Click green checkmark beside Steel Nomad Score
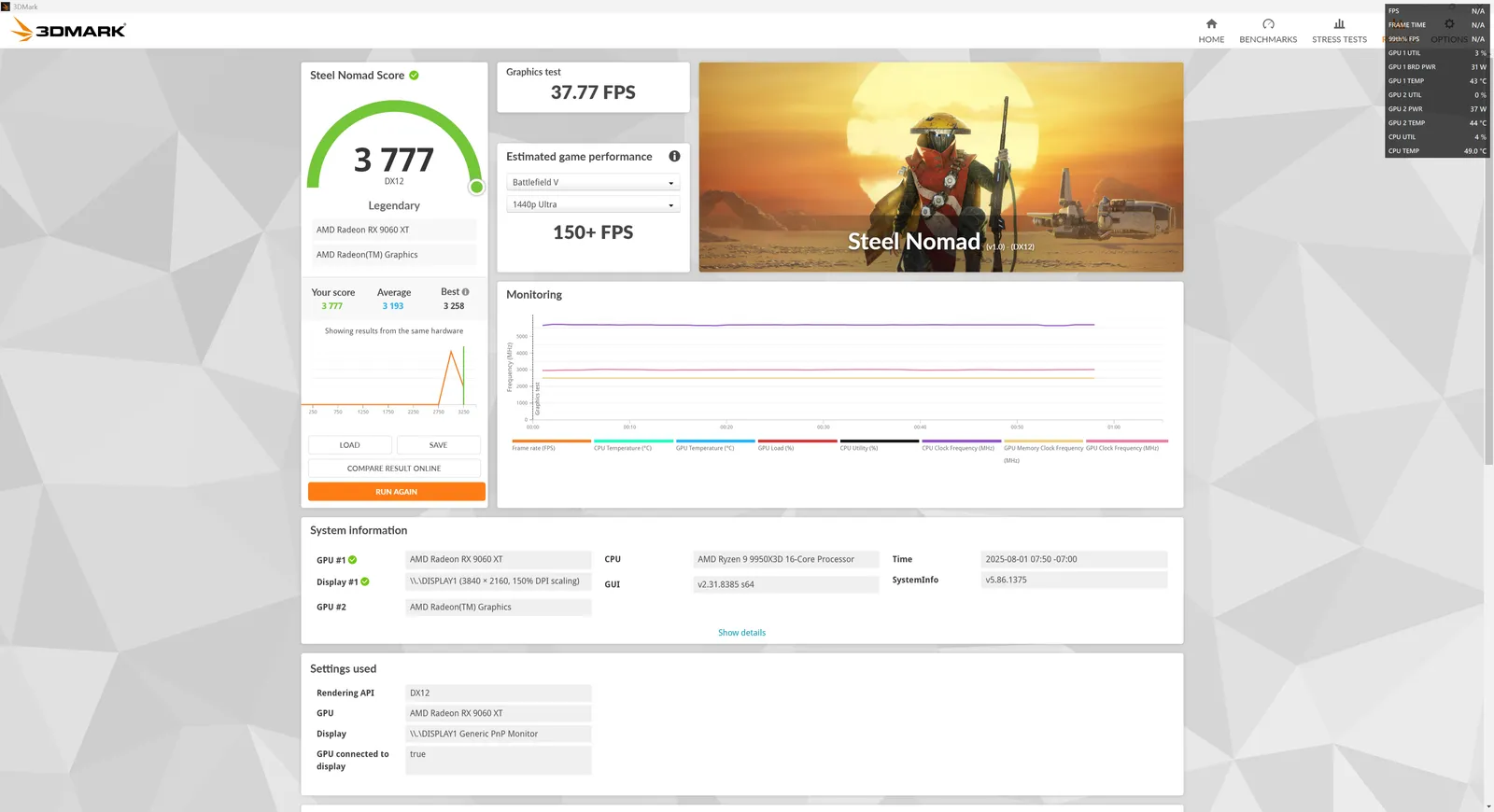Viewport: 1494px width, 812px height. (x=414, y=76)
